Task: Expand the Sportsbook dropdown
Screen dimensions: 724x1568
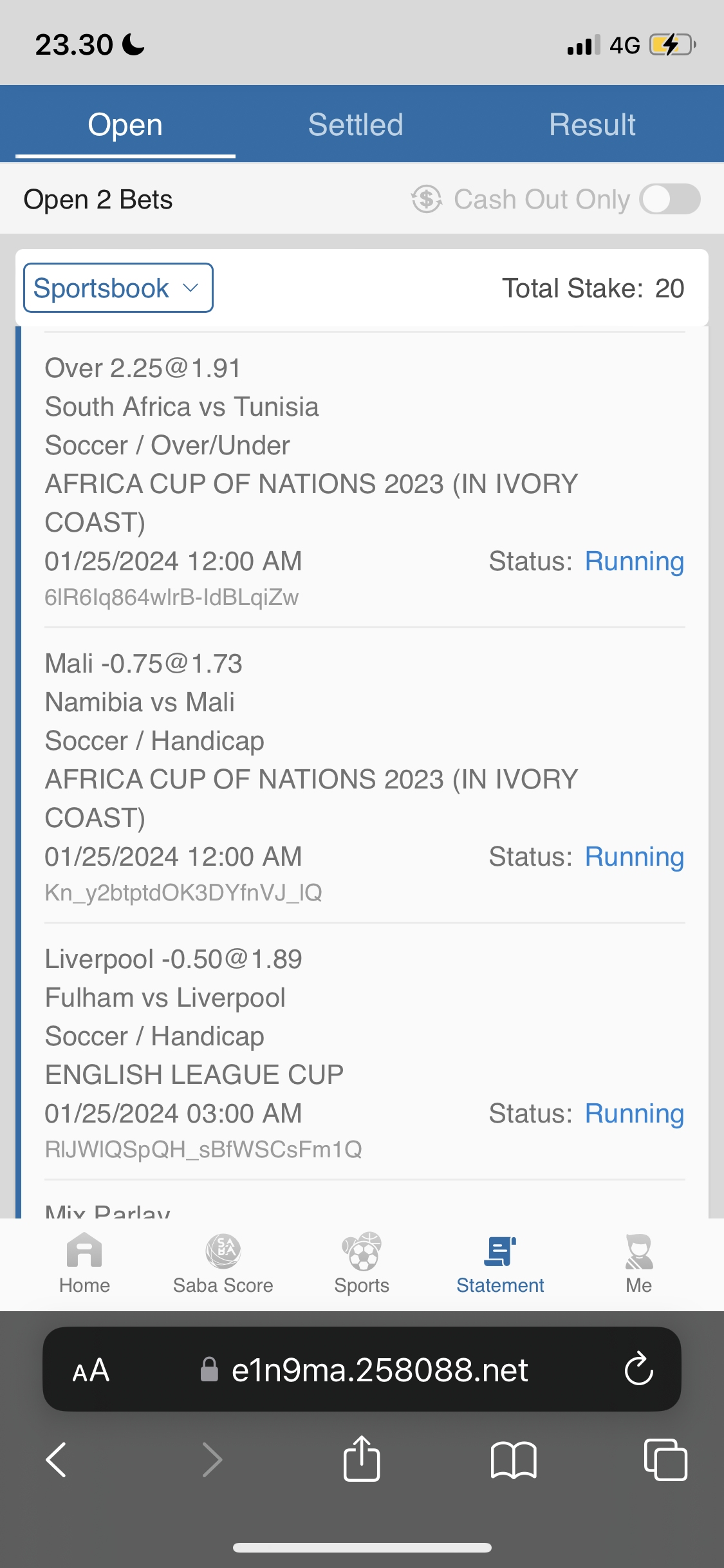Action: (x=118, y=288)
